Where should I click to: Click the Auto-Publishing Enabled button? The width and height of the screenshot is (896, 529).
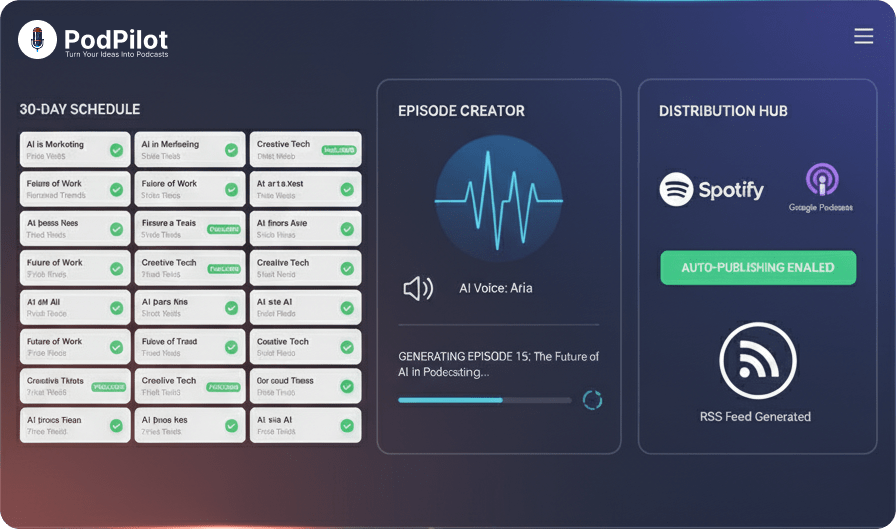[x=757, y=268]
